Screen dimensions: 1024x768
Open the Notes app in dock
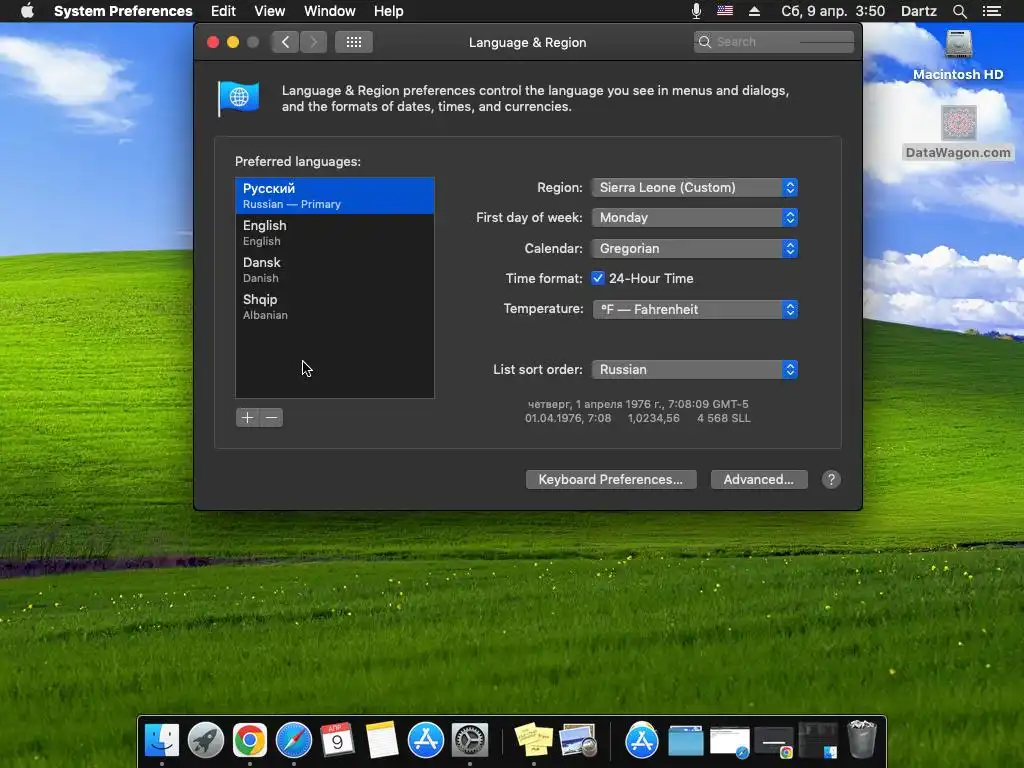coord(382,741)
